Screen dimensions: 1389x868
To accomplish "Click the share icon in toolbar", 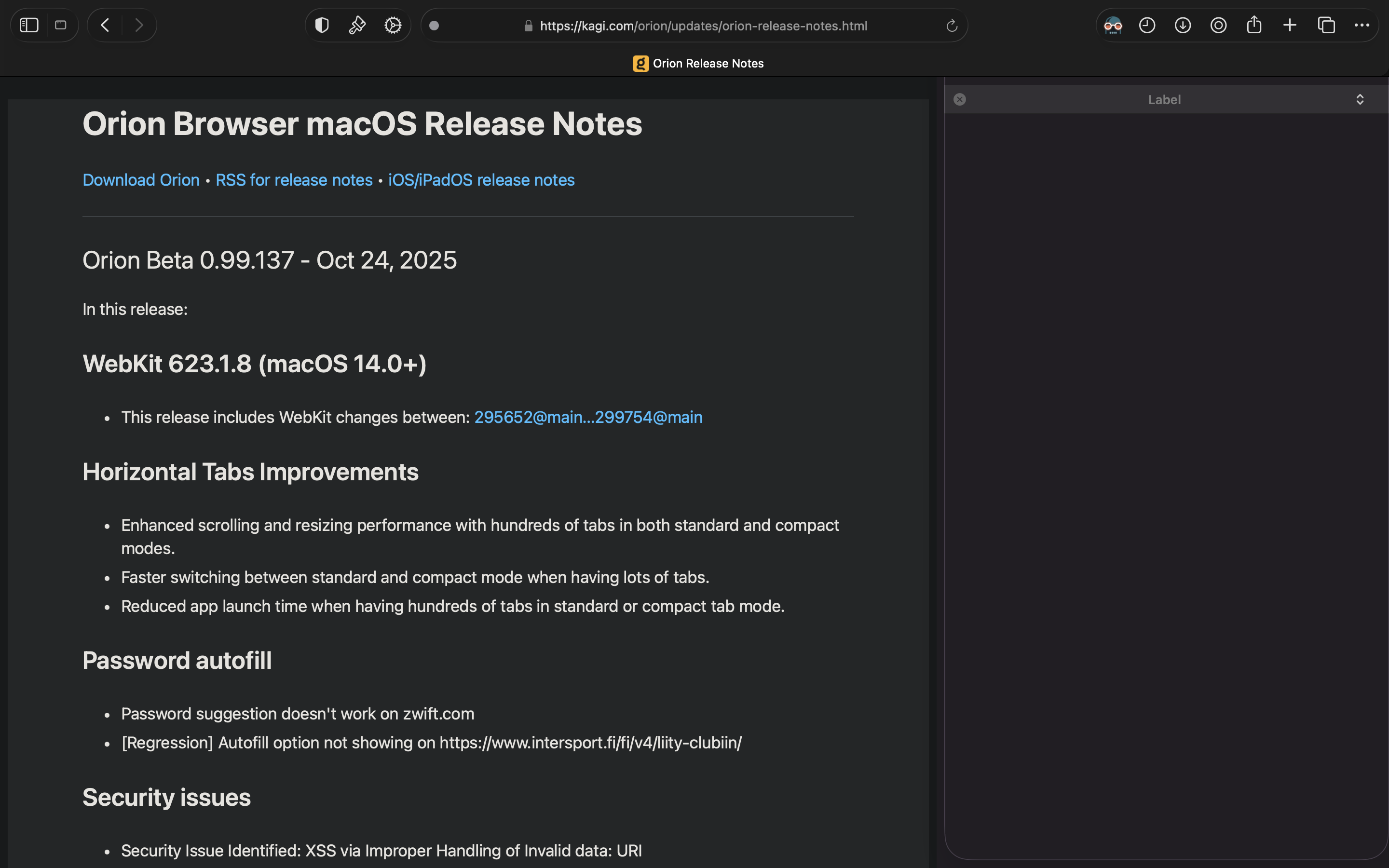I will (x=1254, y=25).
